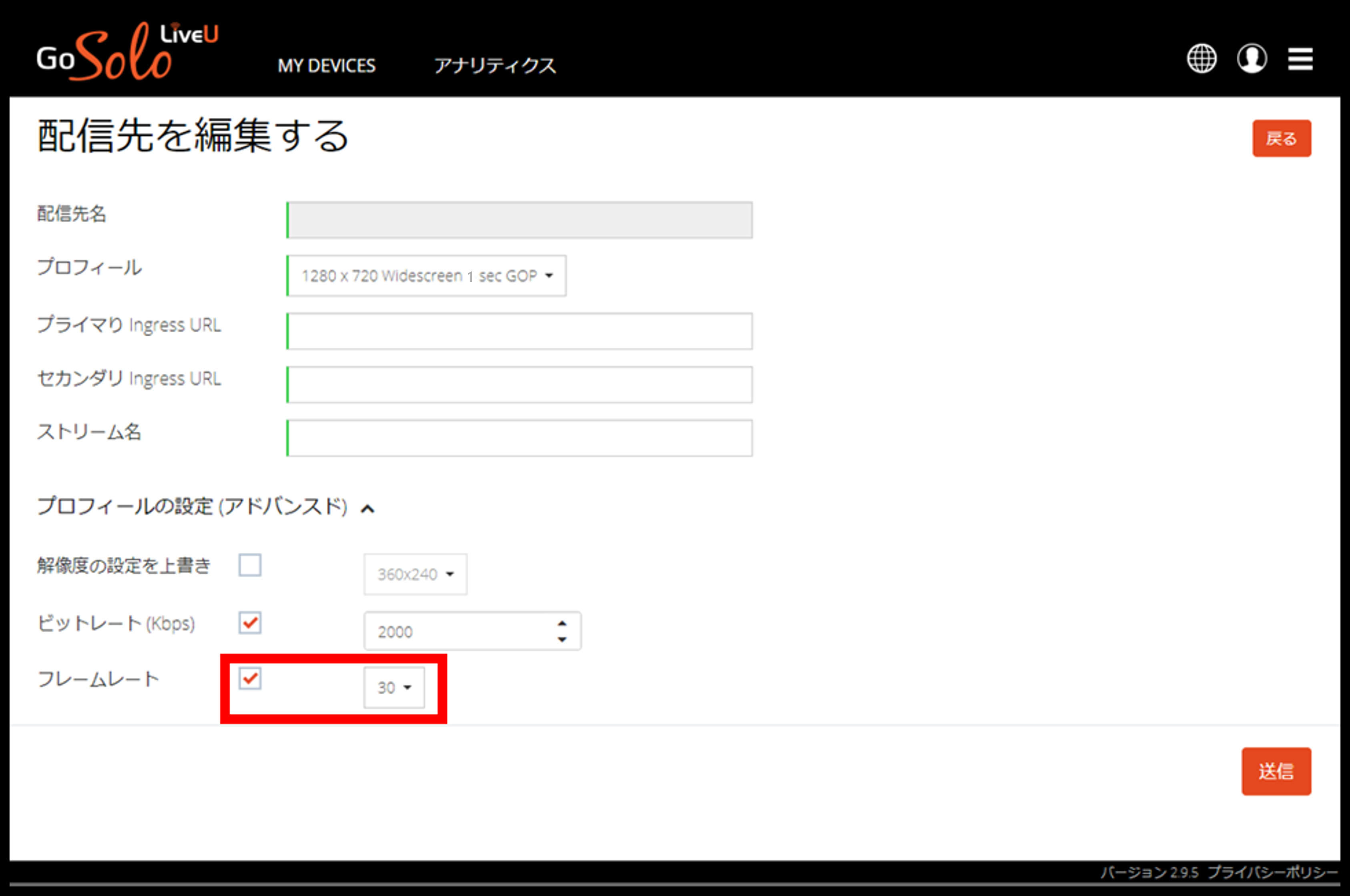Viewport: 1350px width, 896px height.
Task: Click the プライマリ Ingress URL field
Action: pos(519,331)
